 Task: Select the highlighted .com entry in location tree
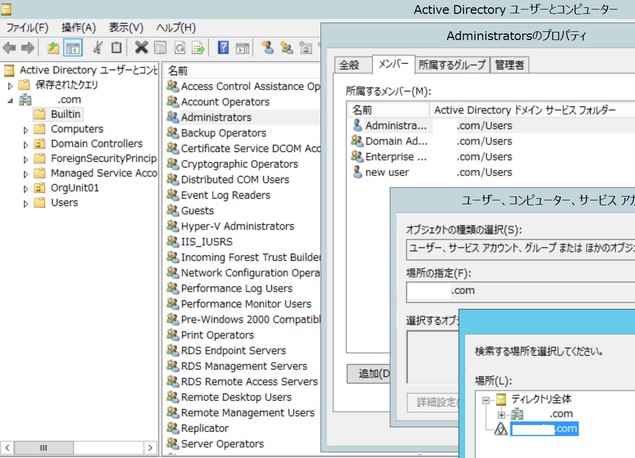[x=544, y=429]
